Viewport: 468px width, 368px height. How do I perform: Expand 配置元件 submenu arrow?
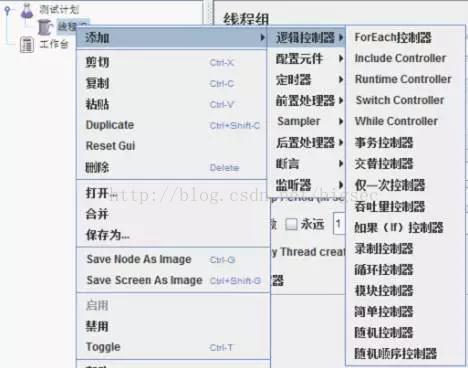tap(341, 59)
